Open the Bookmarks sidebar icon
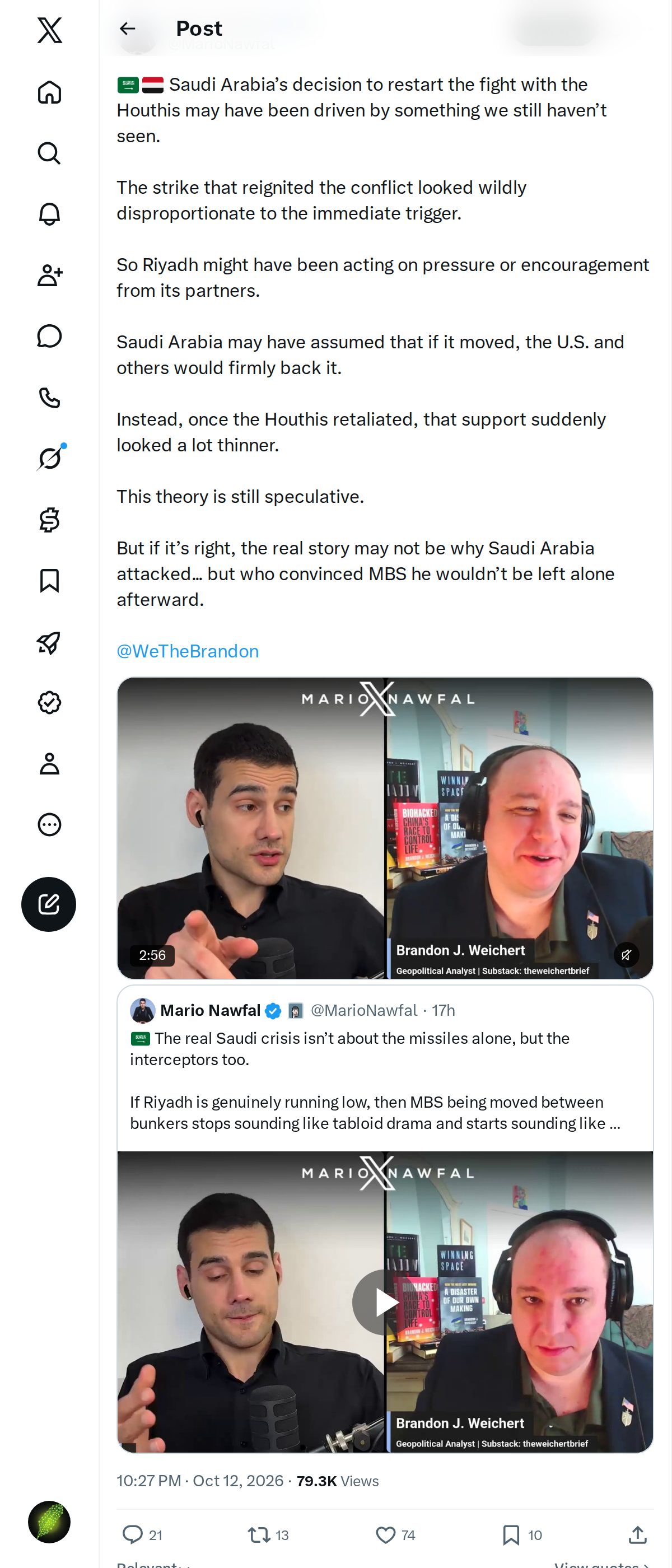672x1568 pixels. pos(49,581)
